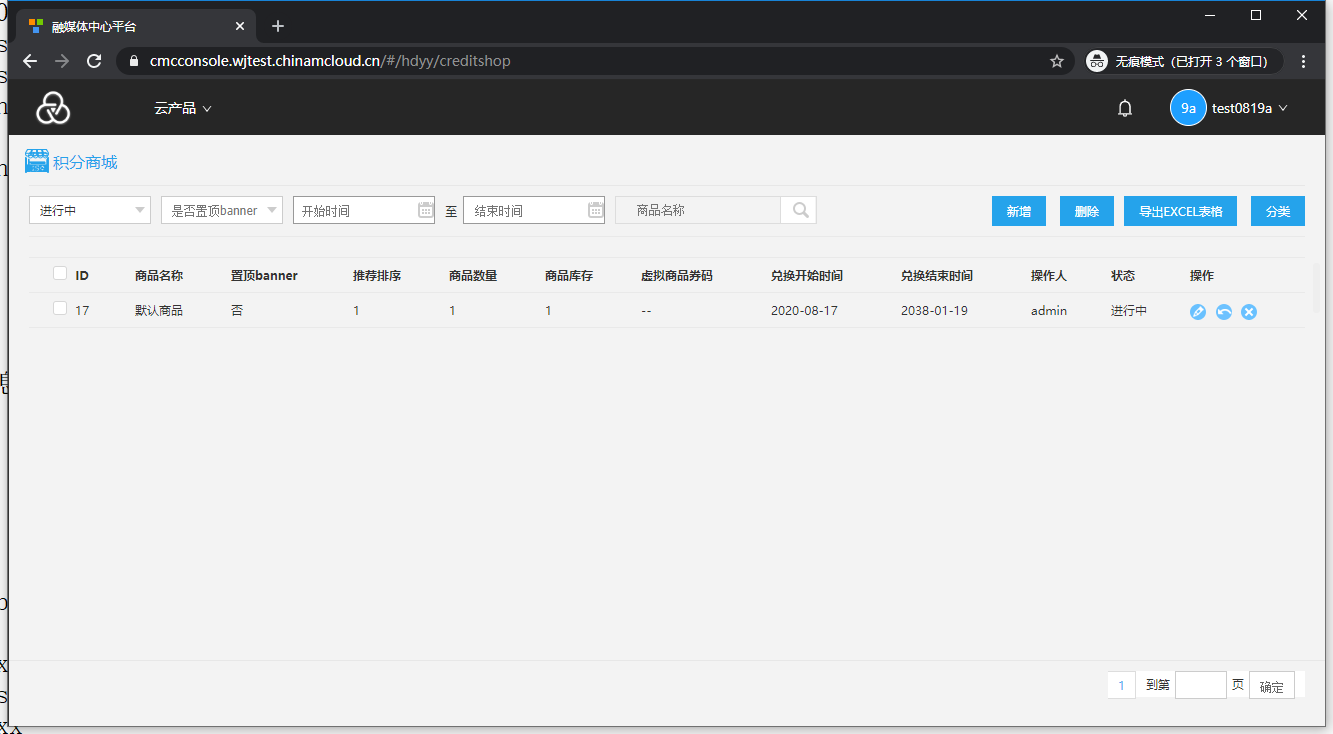Open the notification bell

tap(1125, 108)
